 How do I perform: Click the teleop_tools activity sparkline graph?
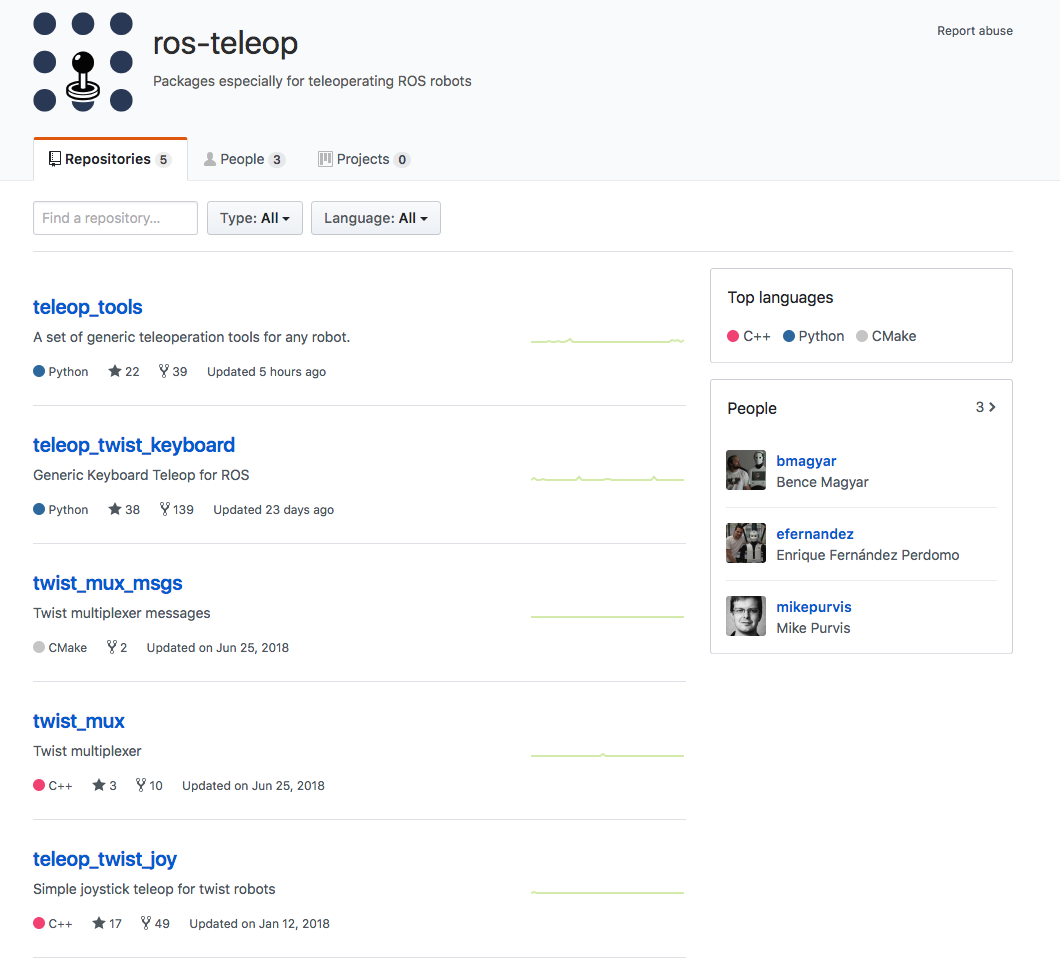tap(607, 341)
